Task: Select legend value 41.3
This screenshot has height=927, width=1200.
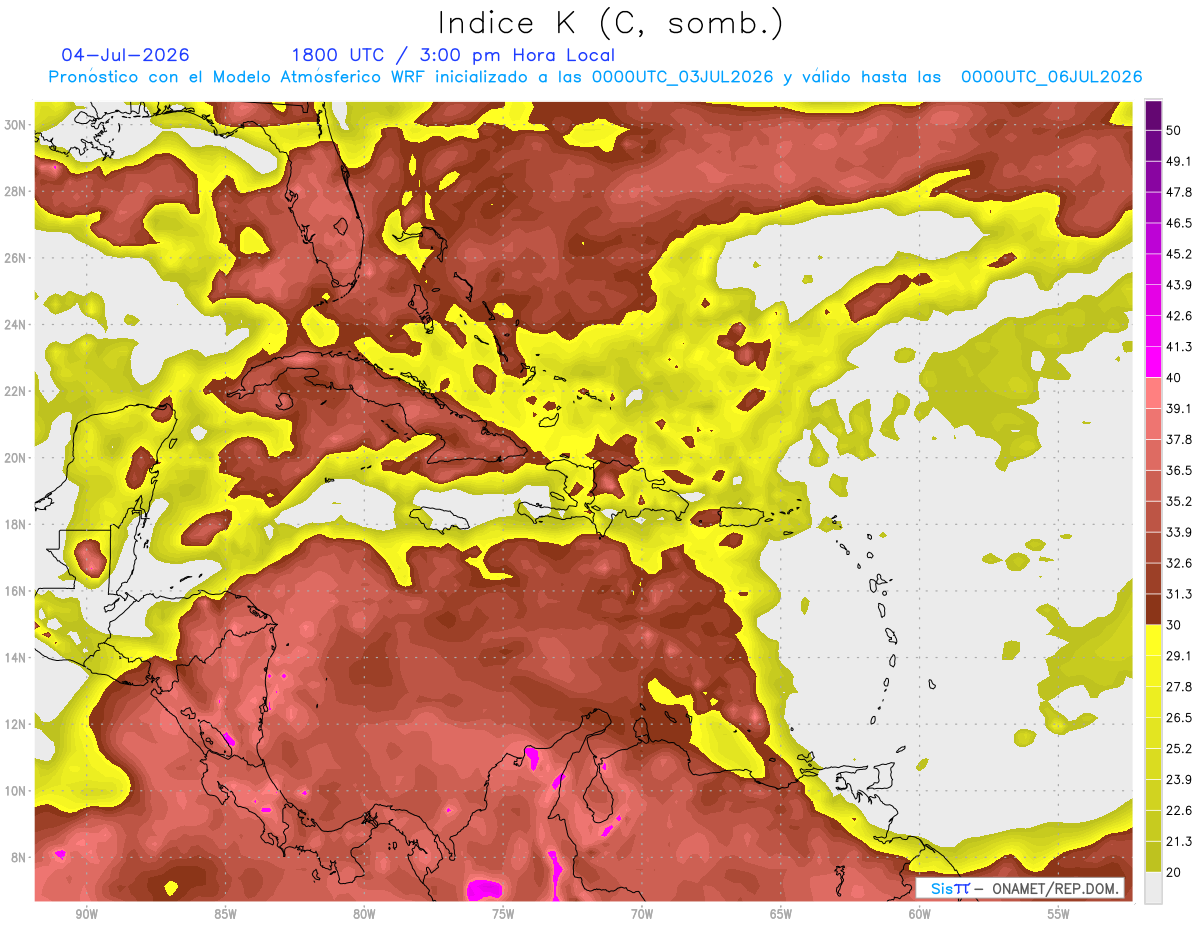Action: tap(1178, 347)
